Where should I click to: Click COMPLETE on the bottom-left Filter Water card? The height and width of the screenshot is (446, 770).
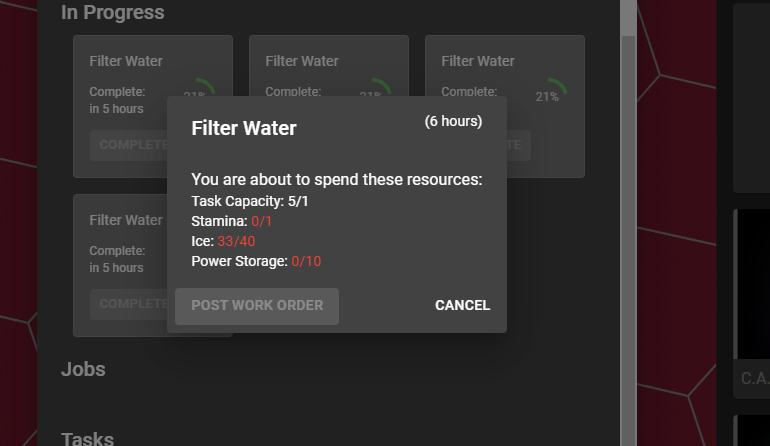click(x=129, y=304)
